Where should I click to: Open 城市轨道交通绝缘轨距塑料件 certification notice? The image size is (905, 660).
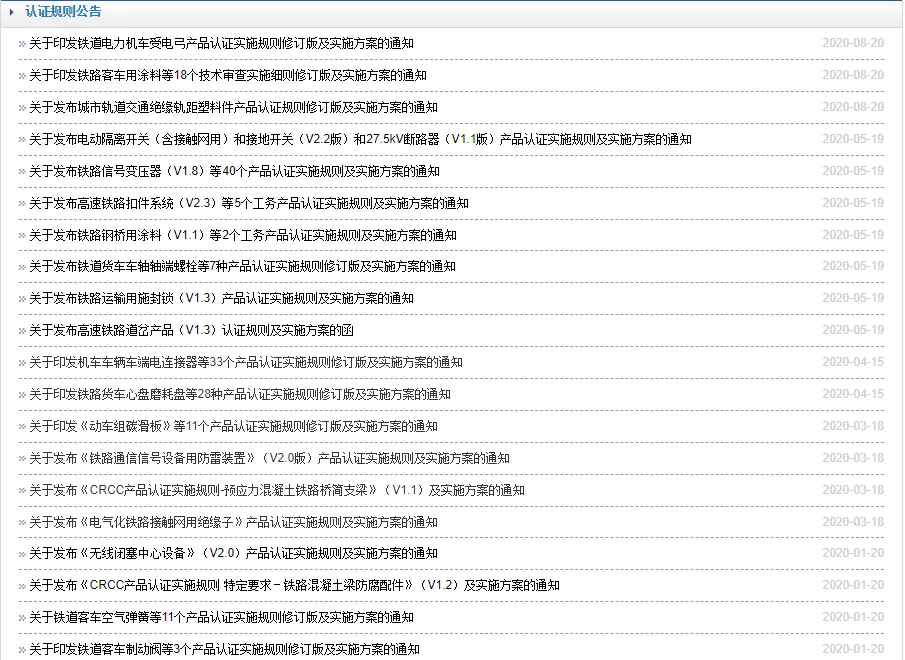pos(233,107)
